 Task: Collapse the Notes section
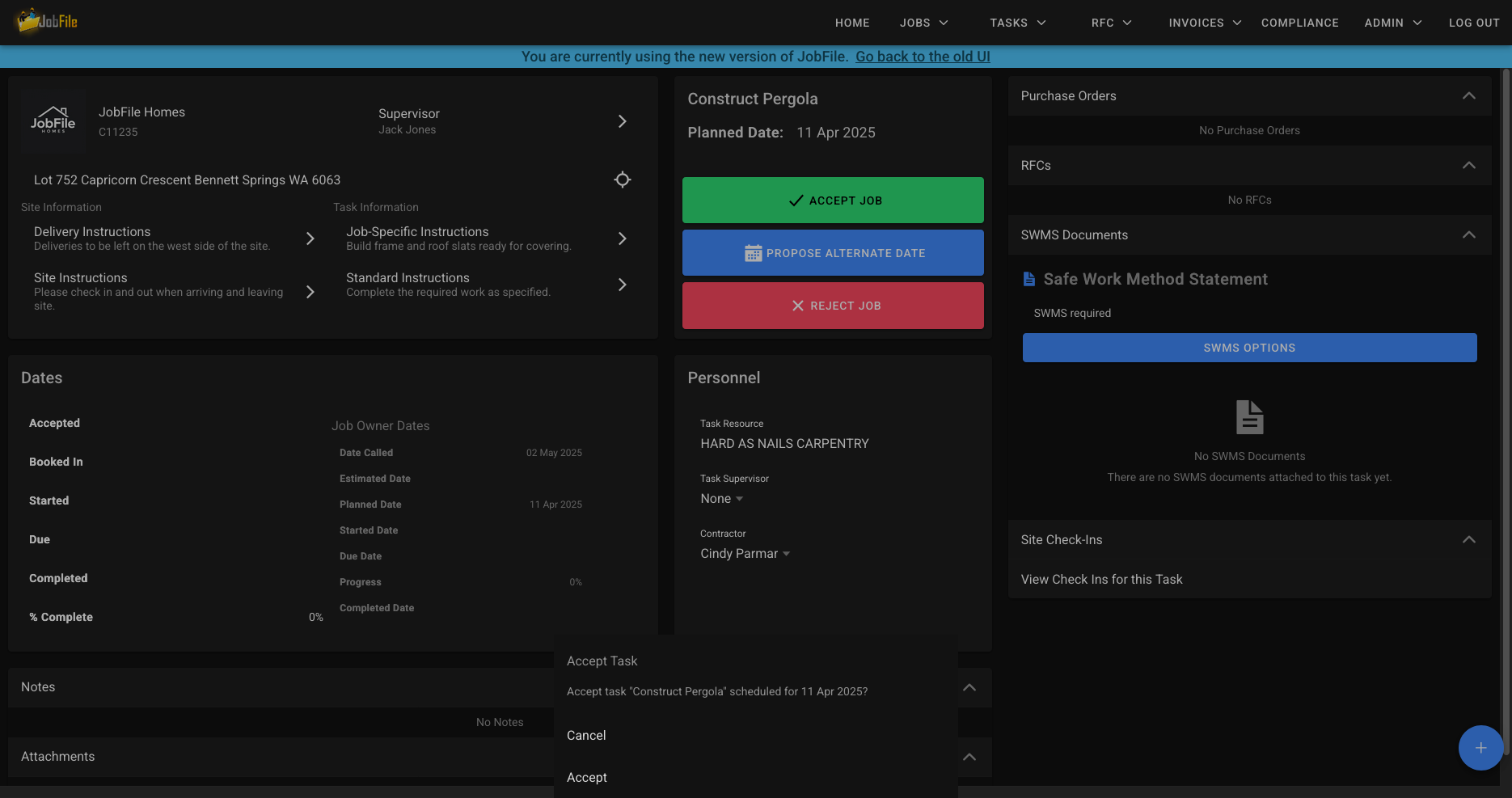click(969, 687)
